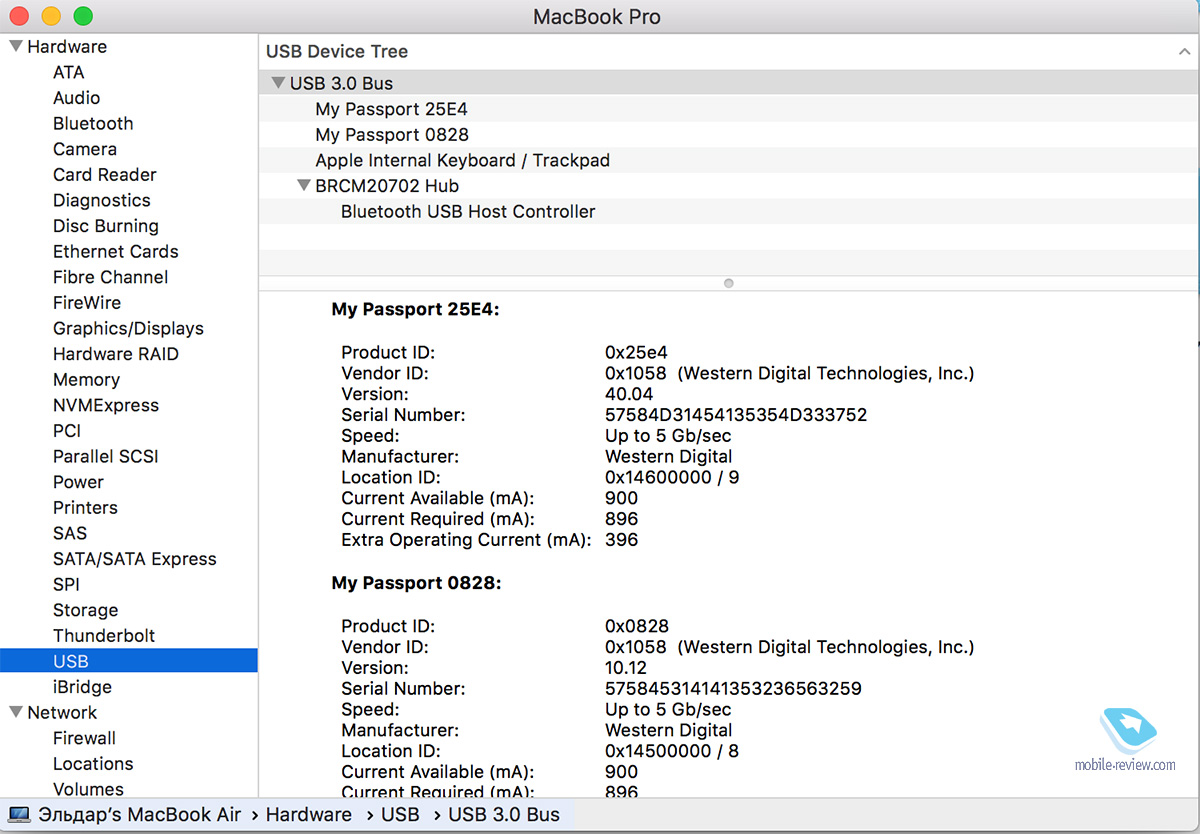This screenshot has width=1200, height=834.
Task: Select Parallel SCSI category
Action: (106, 457)
